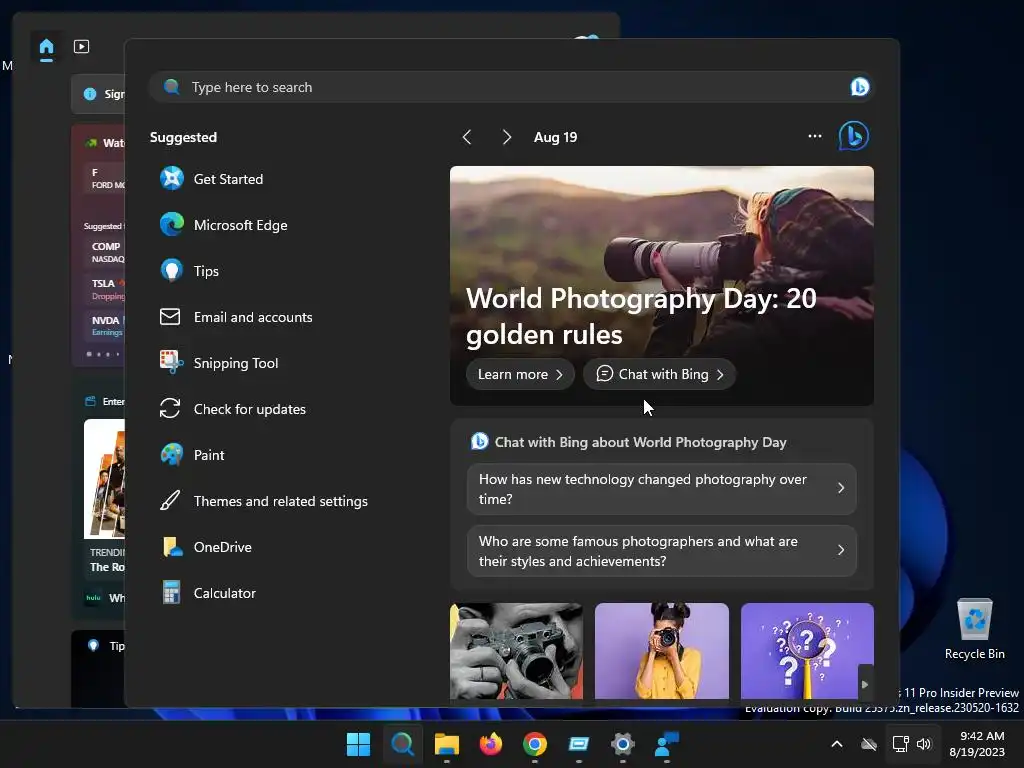Expand 'How has new technology changed photography' question
1024x768 pixels.
click(x=662, y=488)
